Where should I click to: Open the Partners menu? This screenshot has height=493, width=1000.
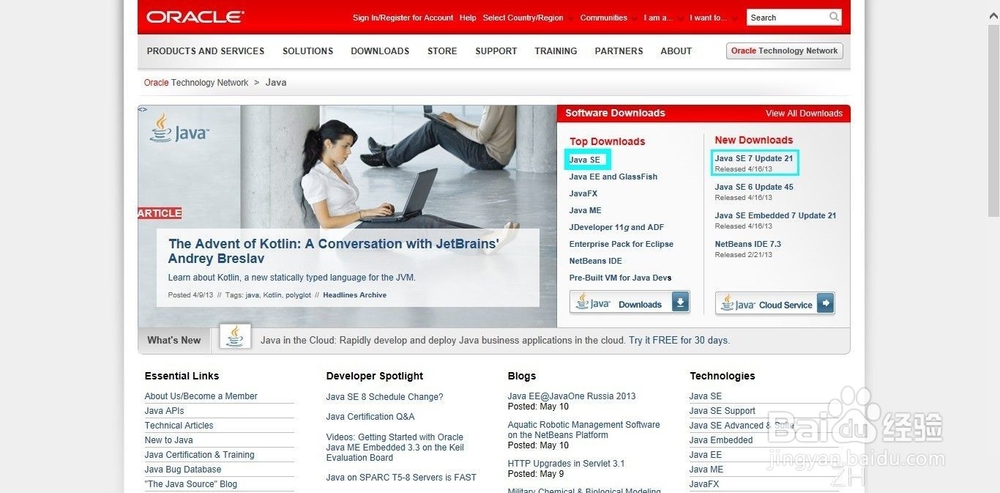pyautogui.click(x=619, y=51)
